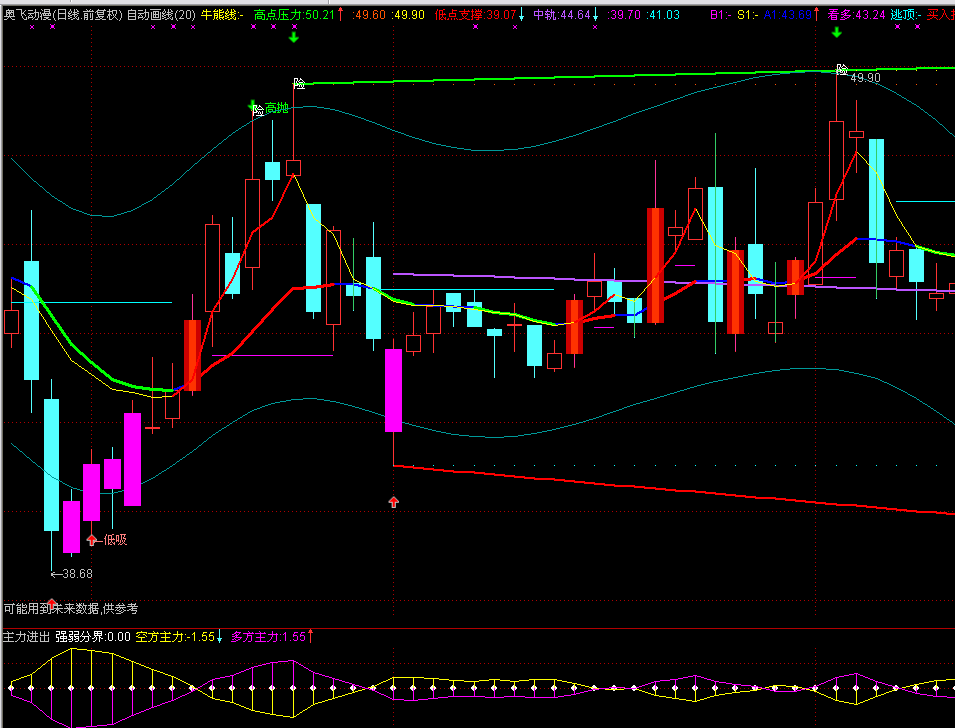Select the 险 marker next to 49.90
This screenshot has height=728, width=955.
tap(842, 70)
